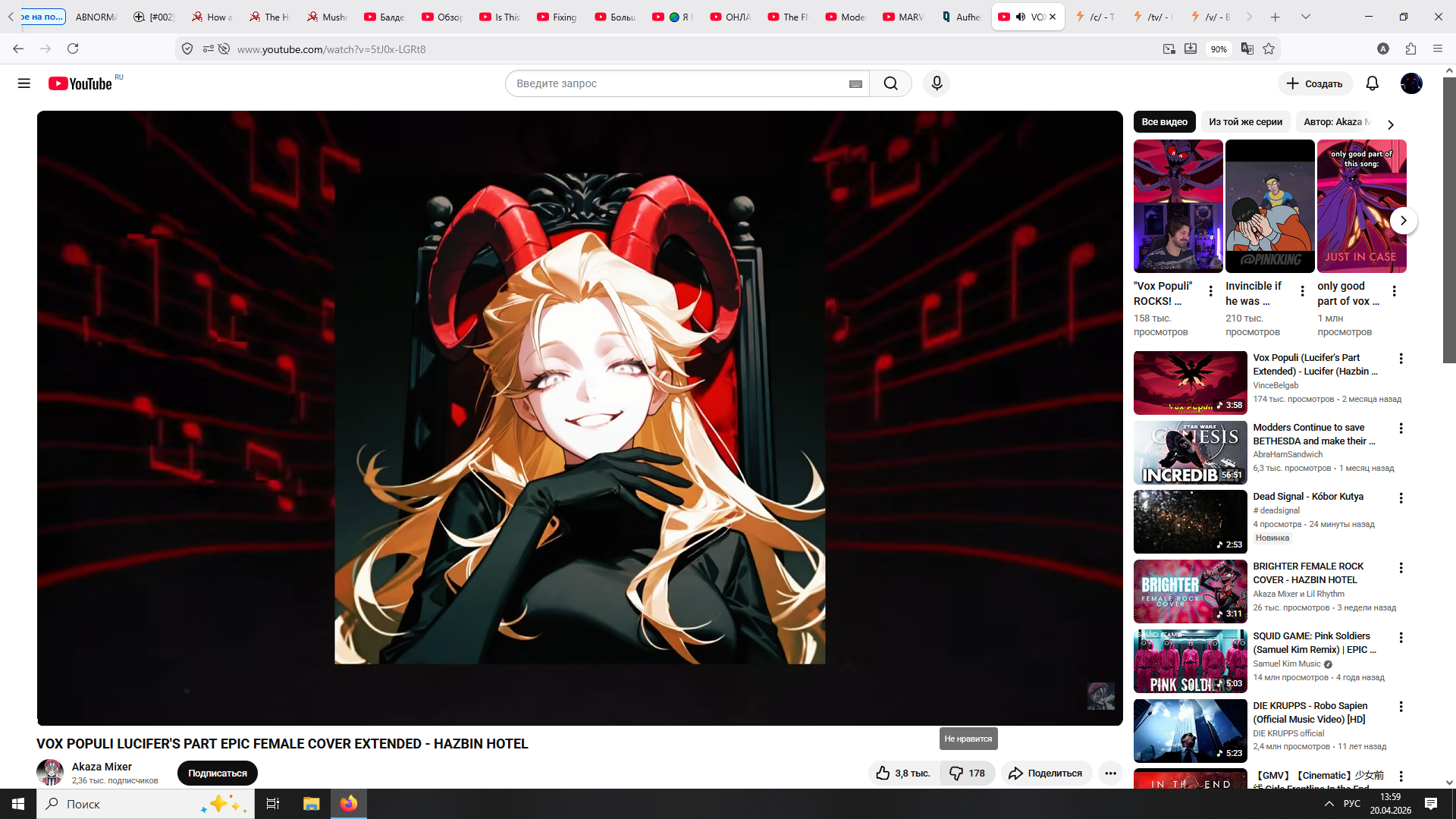Image resolution: width=1456 pixels, height=819 pixels.
Task: Switch to the Fixing browser tab
Action: 557,17
